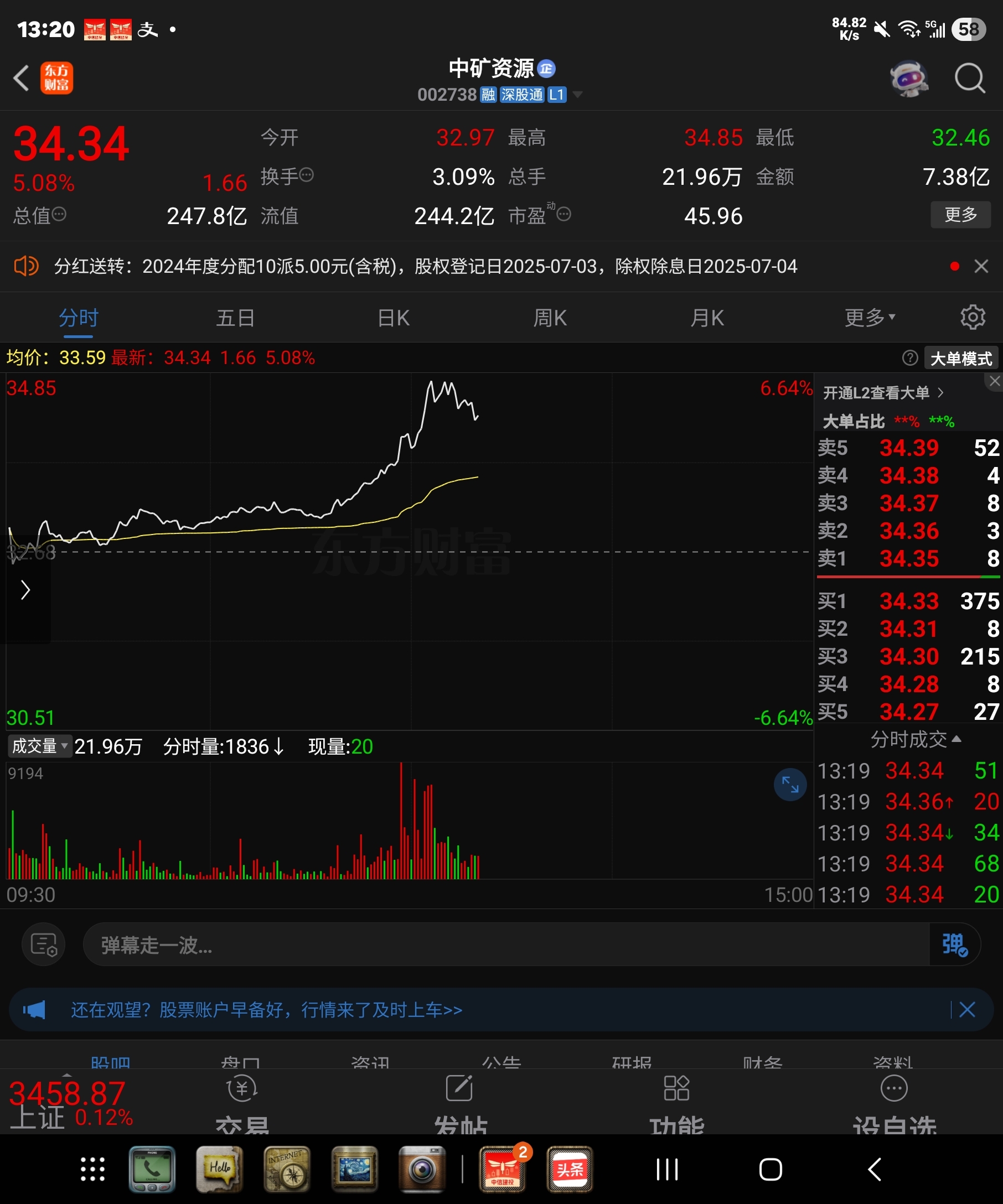Tap 卖5 order row at 34.39
1003x1204 pixels.
click(908, 448)
